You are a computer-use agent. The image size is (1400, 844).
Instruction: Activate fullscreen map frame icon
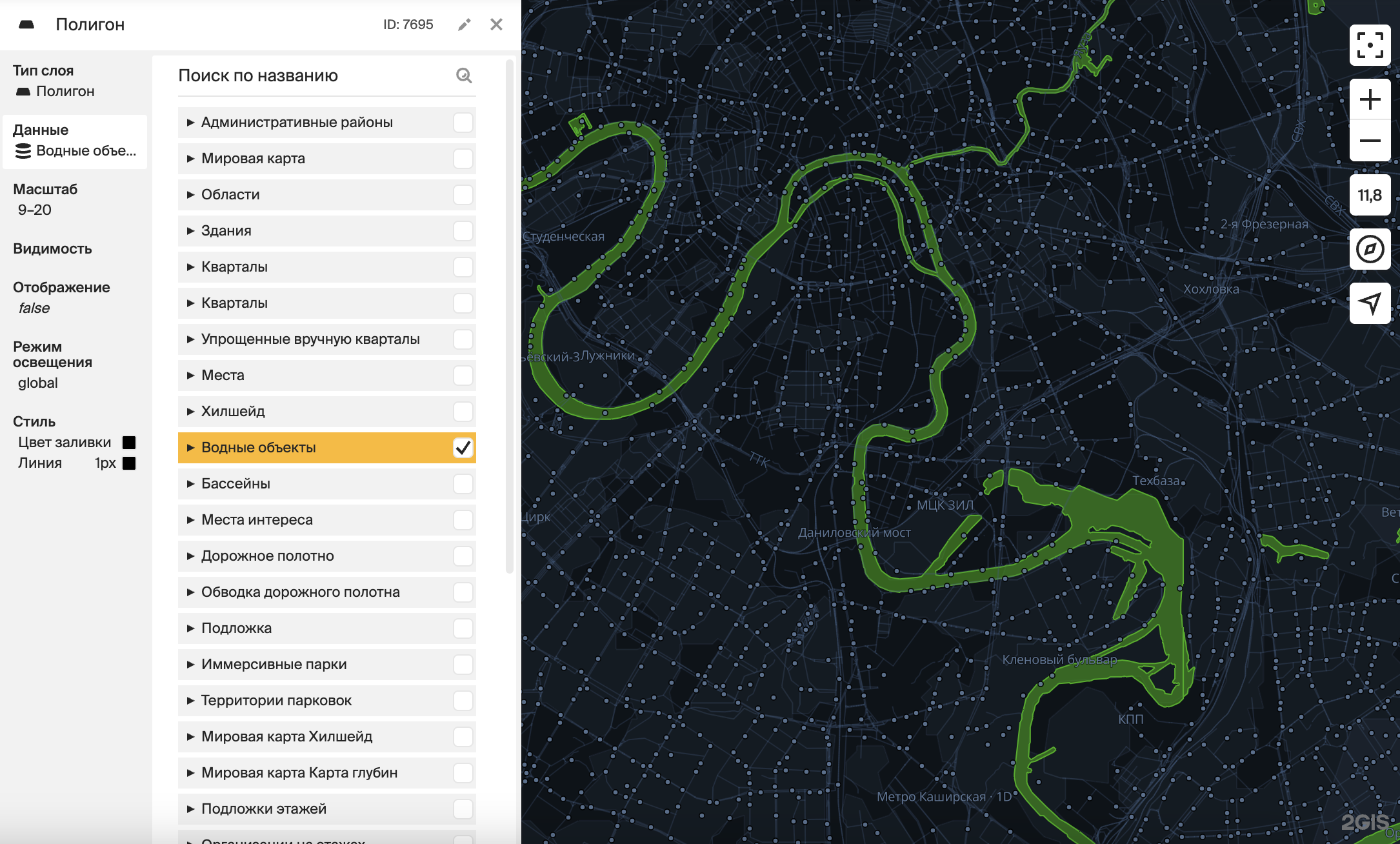point(1370,45)
